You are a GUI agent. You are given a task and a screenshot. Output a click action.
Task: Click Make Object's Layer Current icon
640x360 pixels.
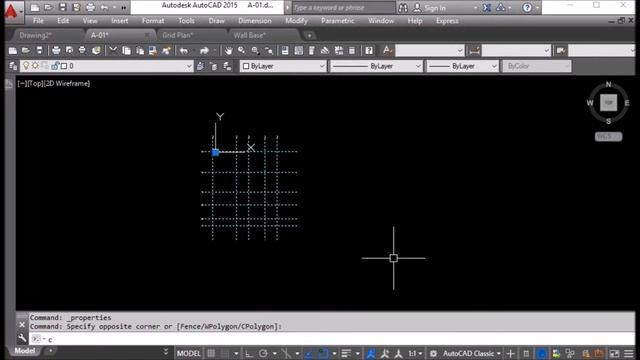(200, 66)
